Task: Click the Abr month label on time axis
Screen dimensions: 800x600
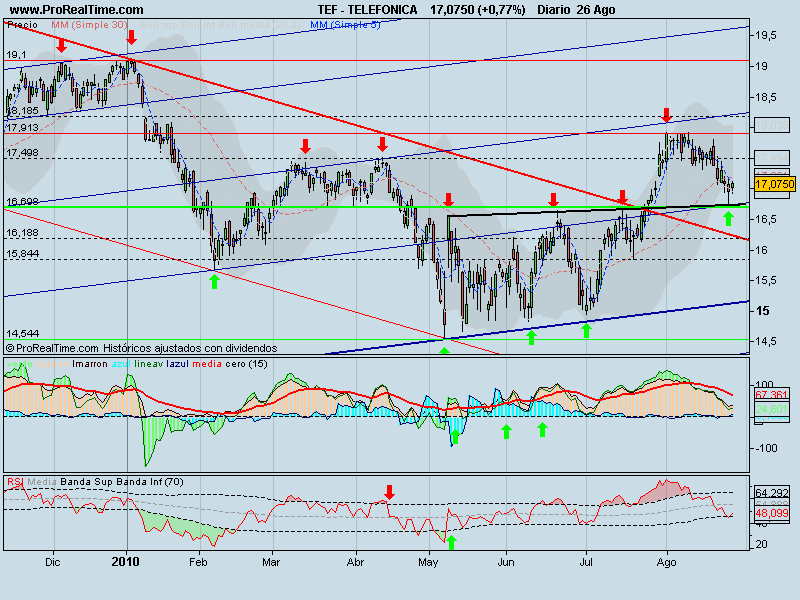Action: pos(355,562)
